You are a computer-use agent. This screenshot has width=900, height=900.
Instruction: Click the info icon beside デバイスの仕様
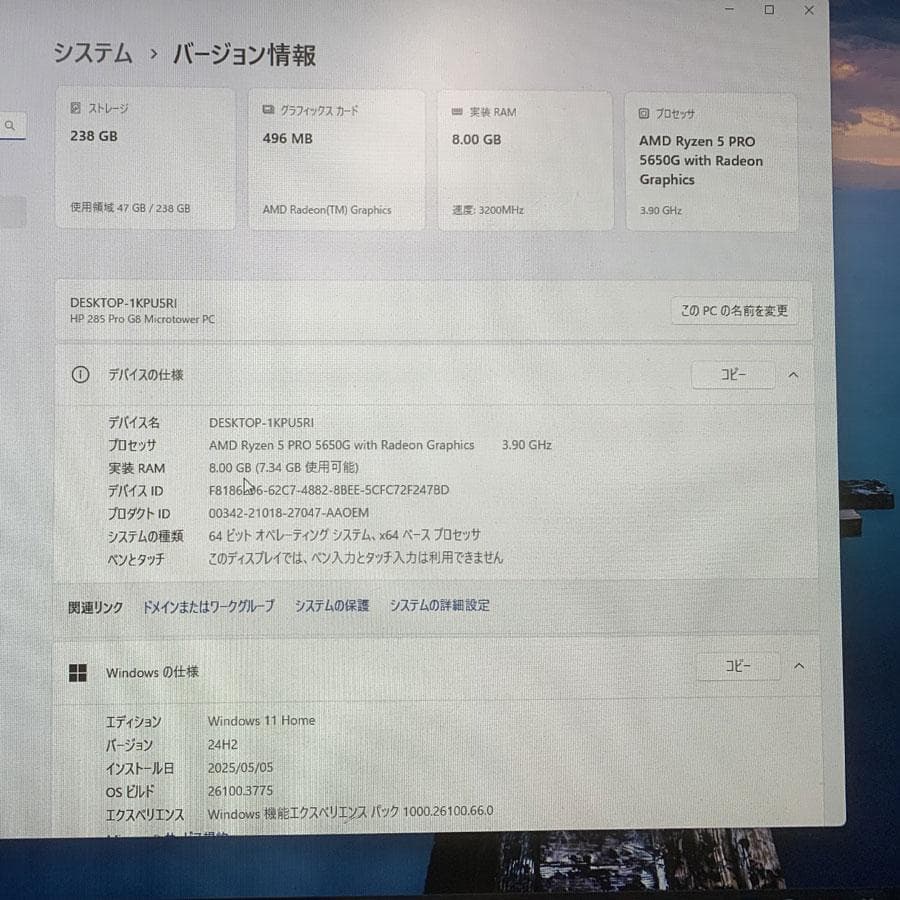point(80,375)
